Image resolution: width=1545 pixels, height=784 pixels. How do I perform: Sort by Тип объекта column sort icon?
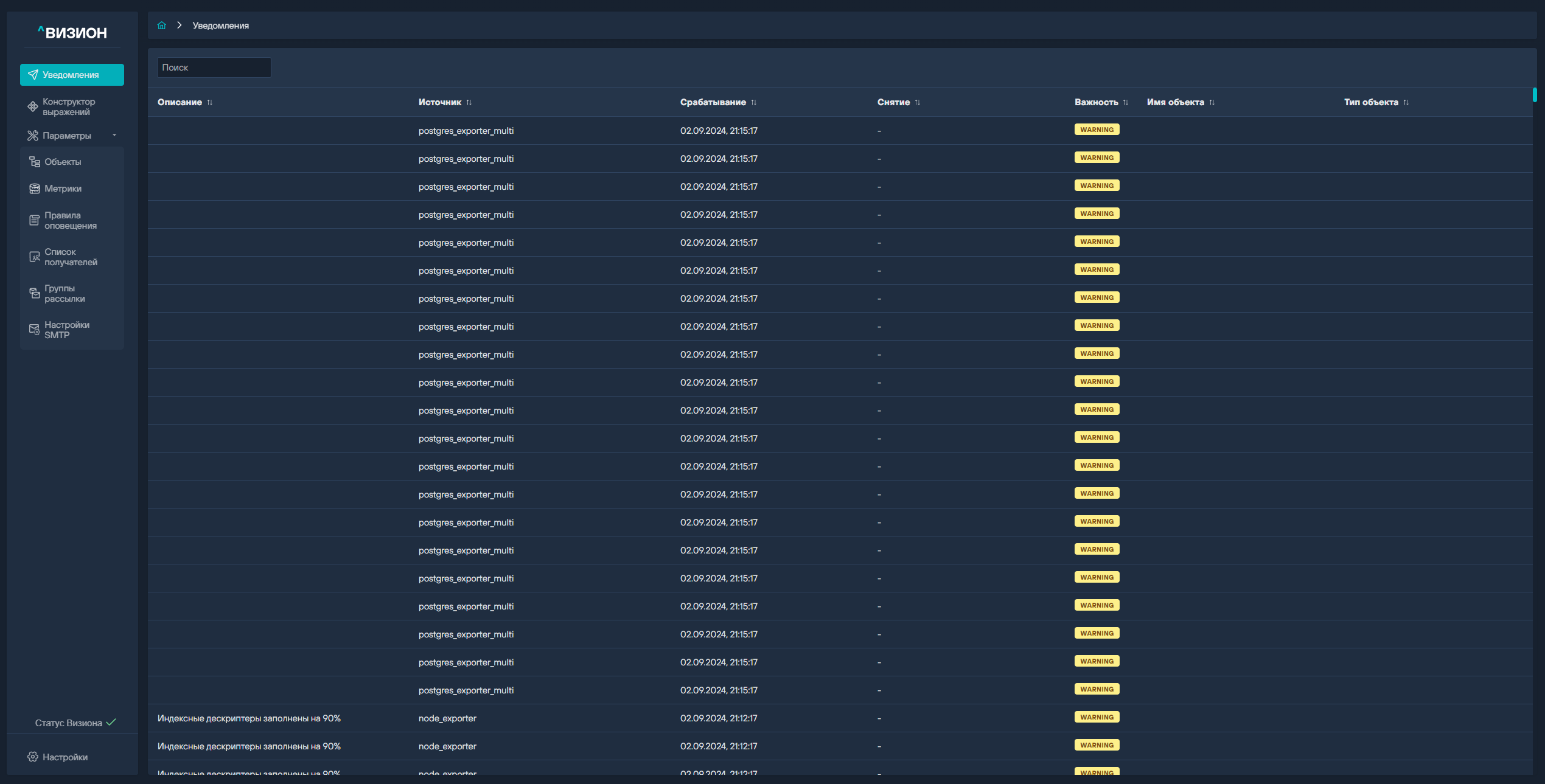tap(1406, 102)
